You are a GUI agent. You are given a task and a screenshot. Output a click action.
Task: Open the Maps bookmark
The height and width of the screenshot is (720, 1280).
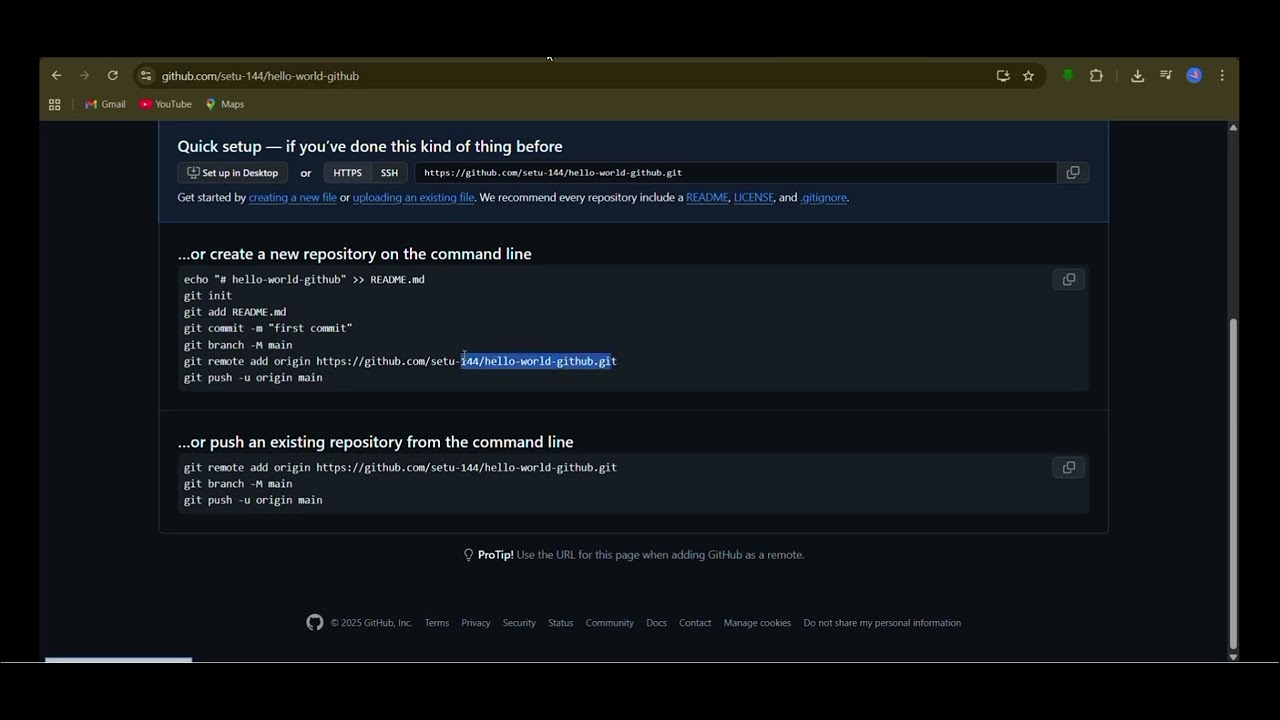[225, 104]
